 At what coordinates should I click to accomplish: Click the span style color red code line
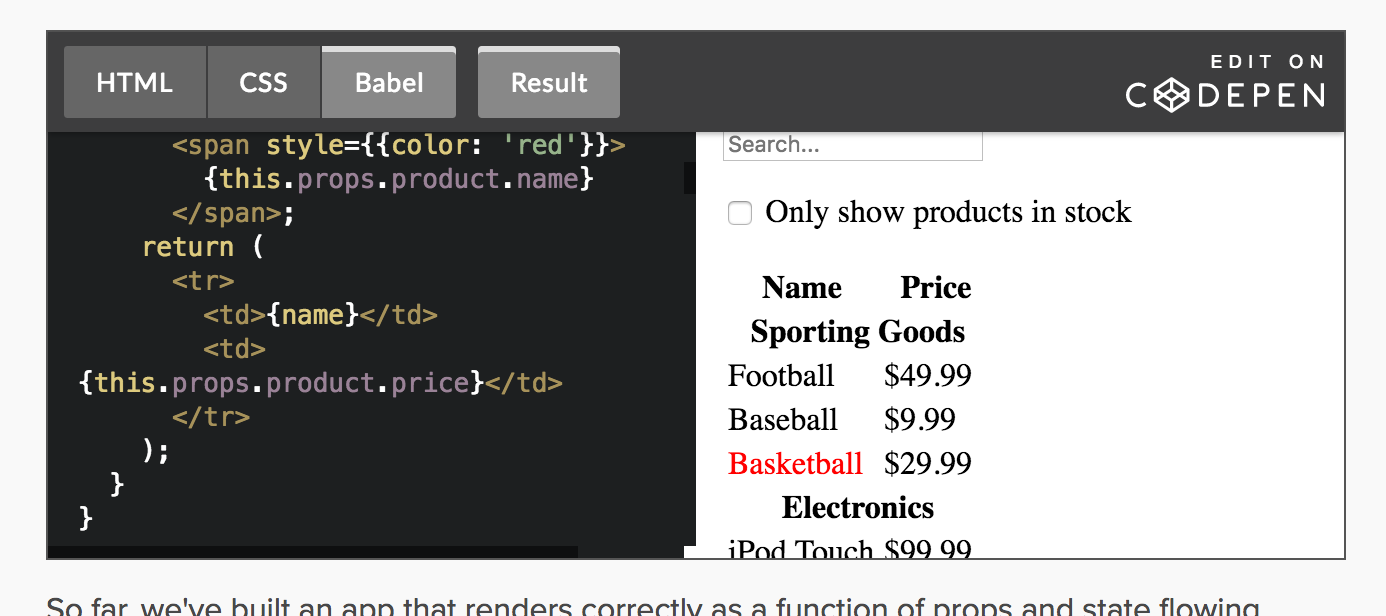pos(399,145)
